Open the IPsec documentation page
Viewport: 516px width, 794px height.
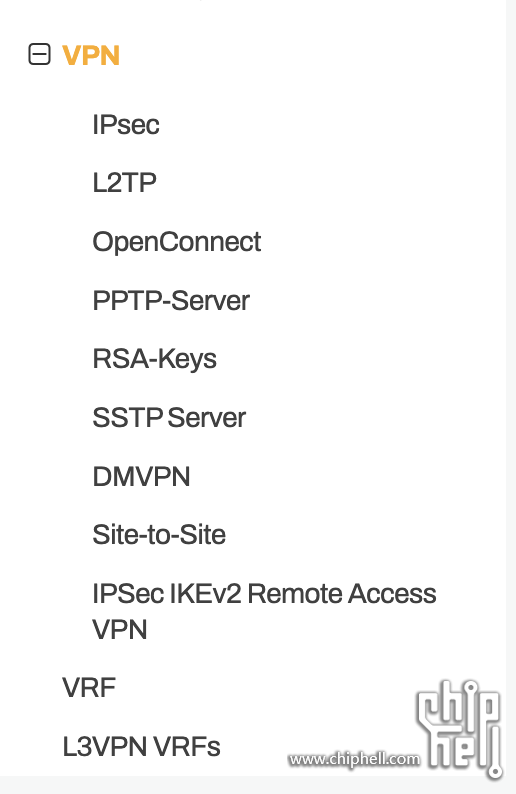pos(126,125)
